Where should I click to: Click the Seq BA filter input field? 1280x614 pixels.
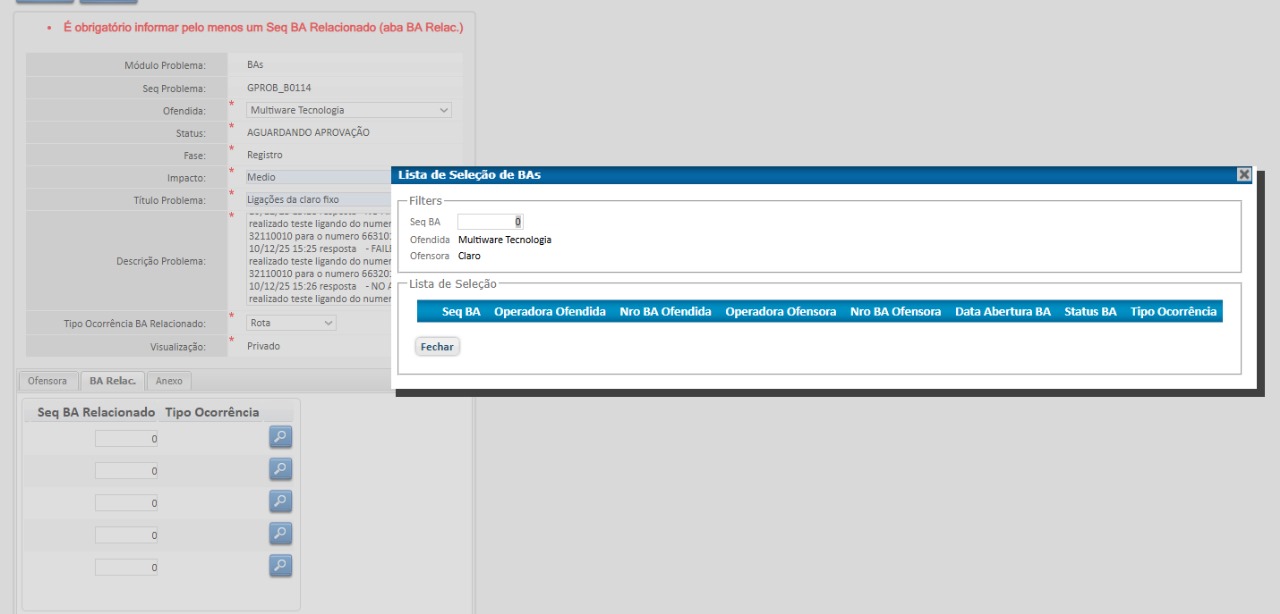490,221
